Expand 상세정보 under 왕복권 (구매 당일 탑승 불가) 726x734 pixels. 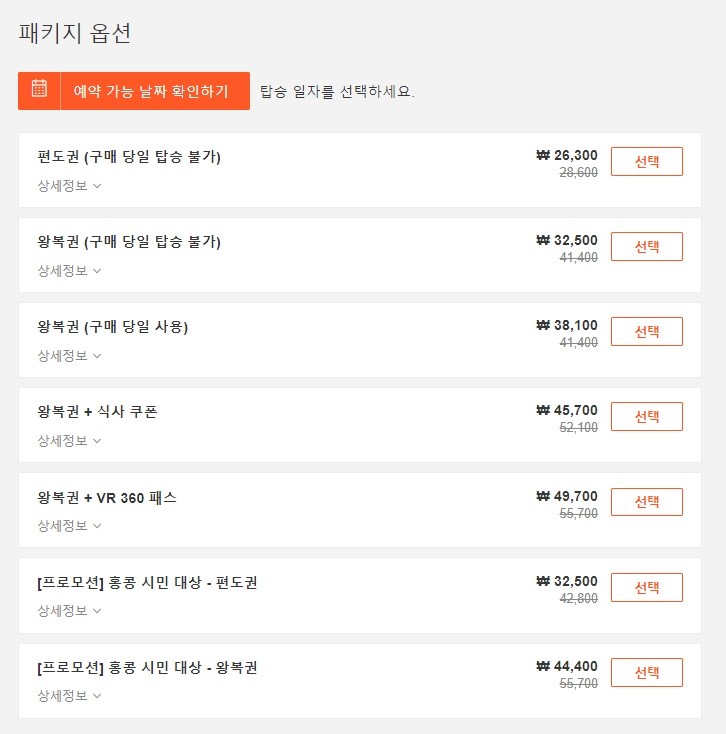tap(69, 271)
